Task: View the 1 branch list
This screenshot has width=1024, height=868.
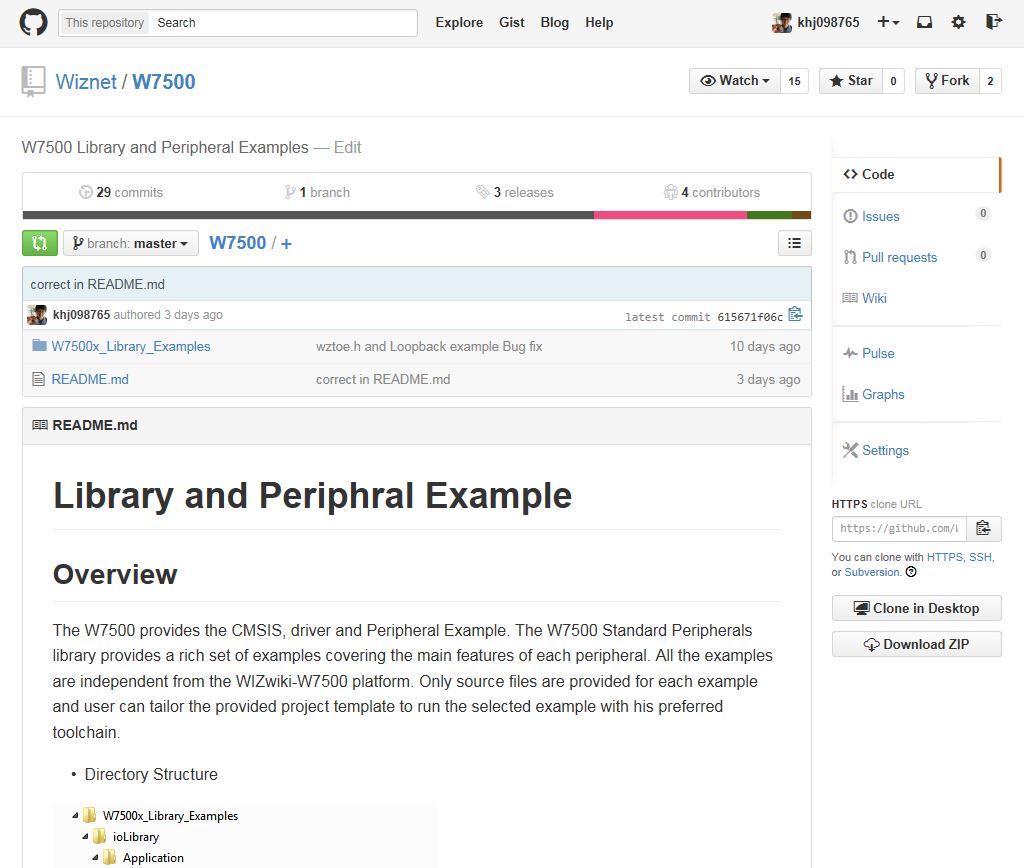Action: (317, 192)
